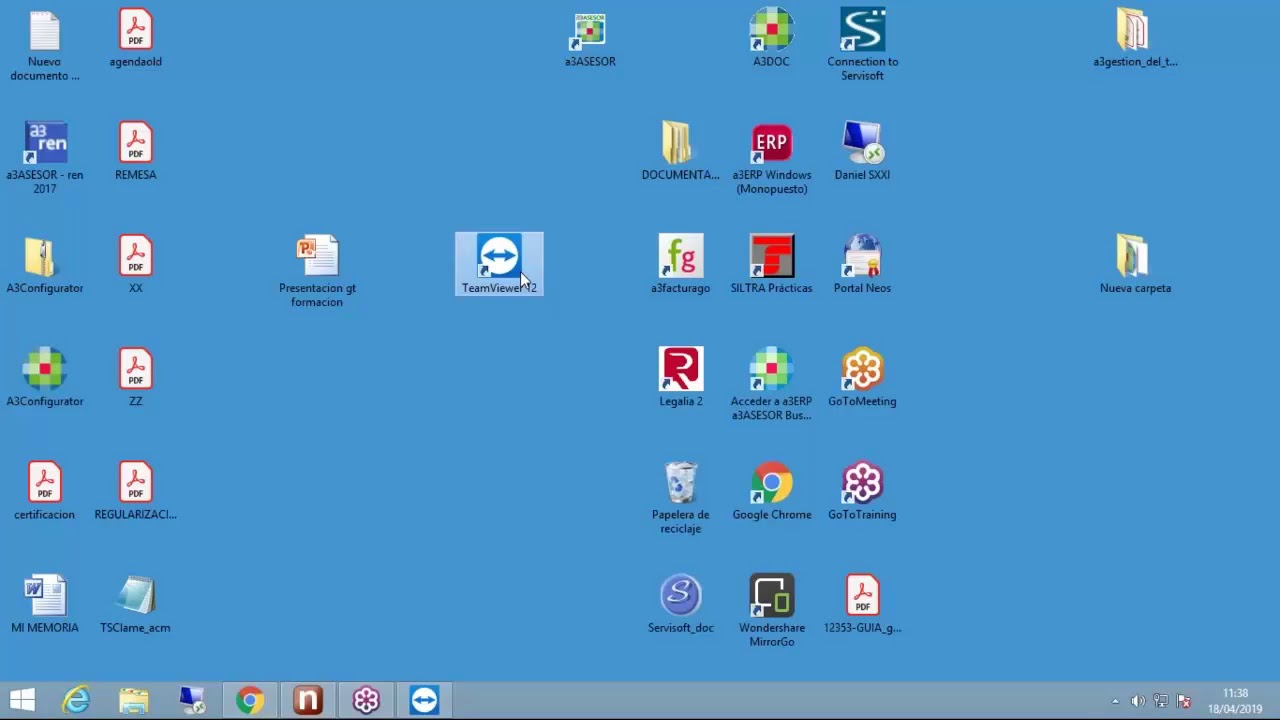Select the GoToMeeting desktop icon
The height and width of the screenshot is (720, 1280).
(862, 378)
